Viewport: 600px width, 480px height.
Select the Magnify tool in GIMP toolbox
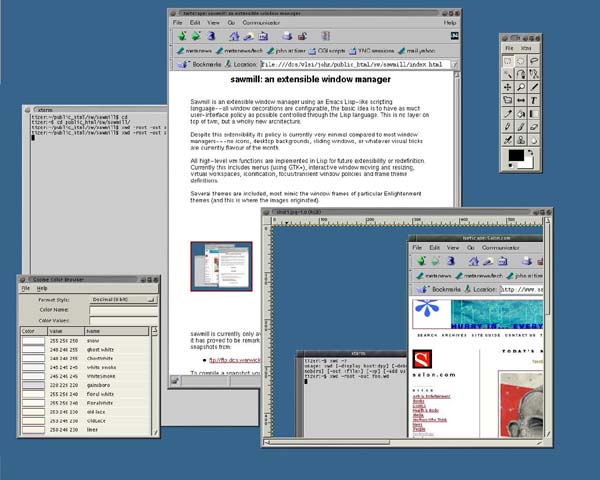pyautogui.click(x=521, y=87)
